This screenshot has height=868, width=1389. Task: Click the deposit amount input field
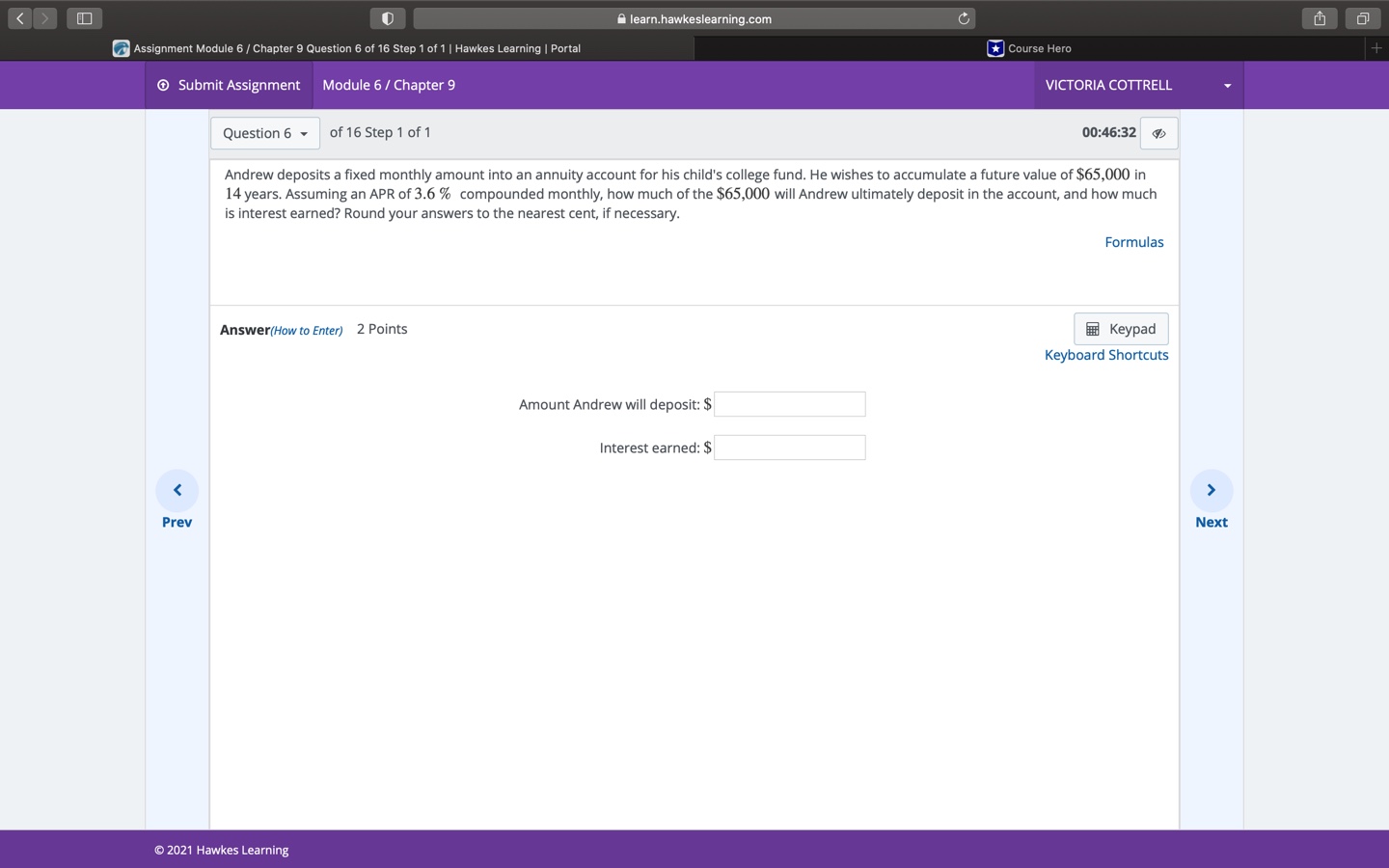[789, 404]
